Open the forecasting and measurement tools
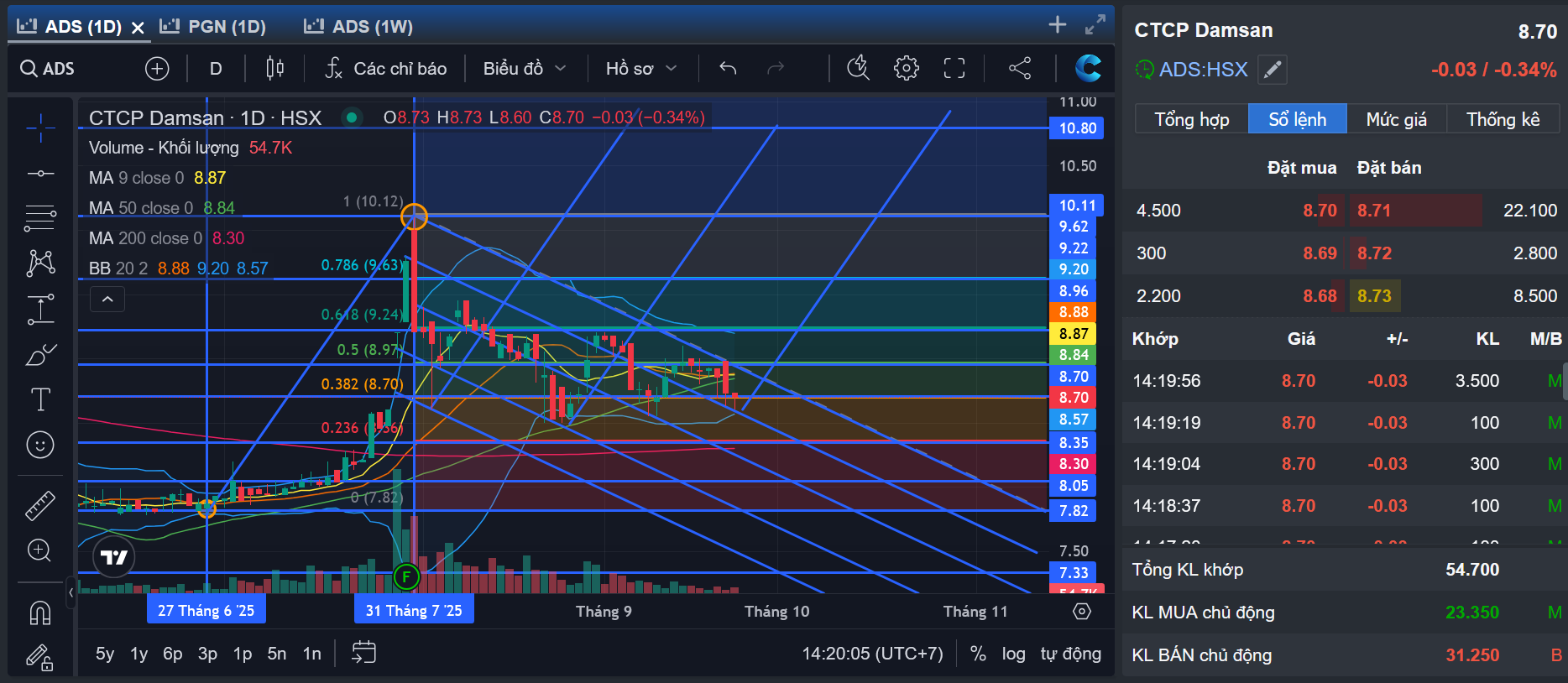The height and width of the screenshot is (683, 1568). click(x=40, y=309)
